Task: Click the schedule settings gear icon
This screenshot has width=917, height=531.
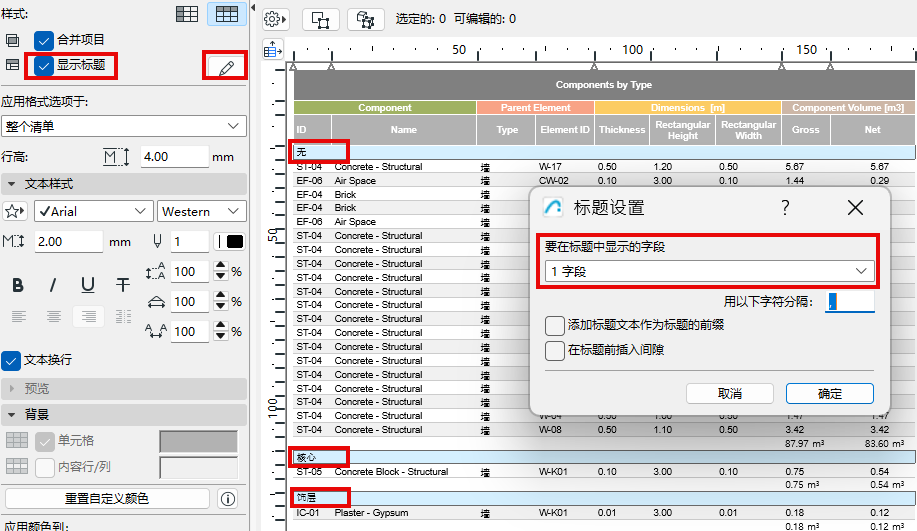Action: 274,19
